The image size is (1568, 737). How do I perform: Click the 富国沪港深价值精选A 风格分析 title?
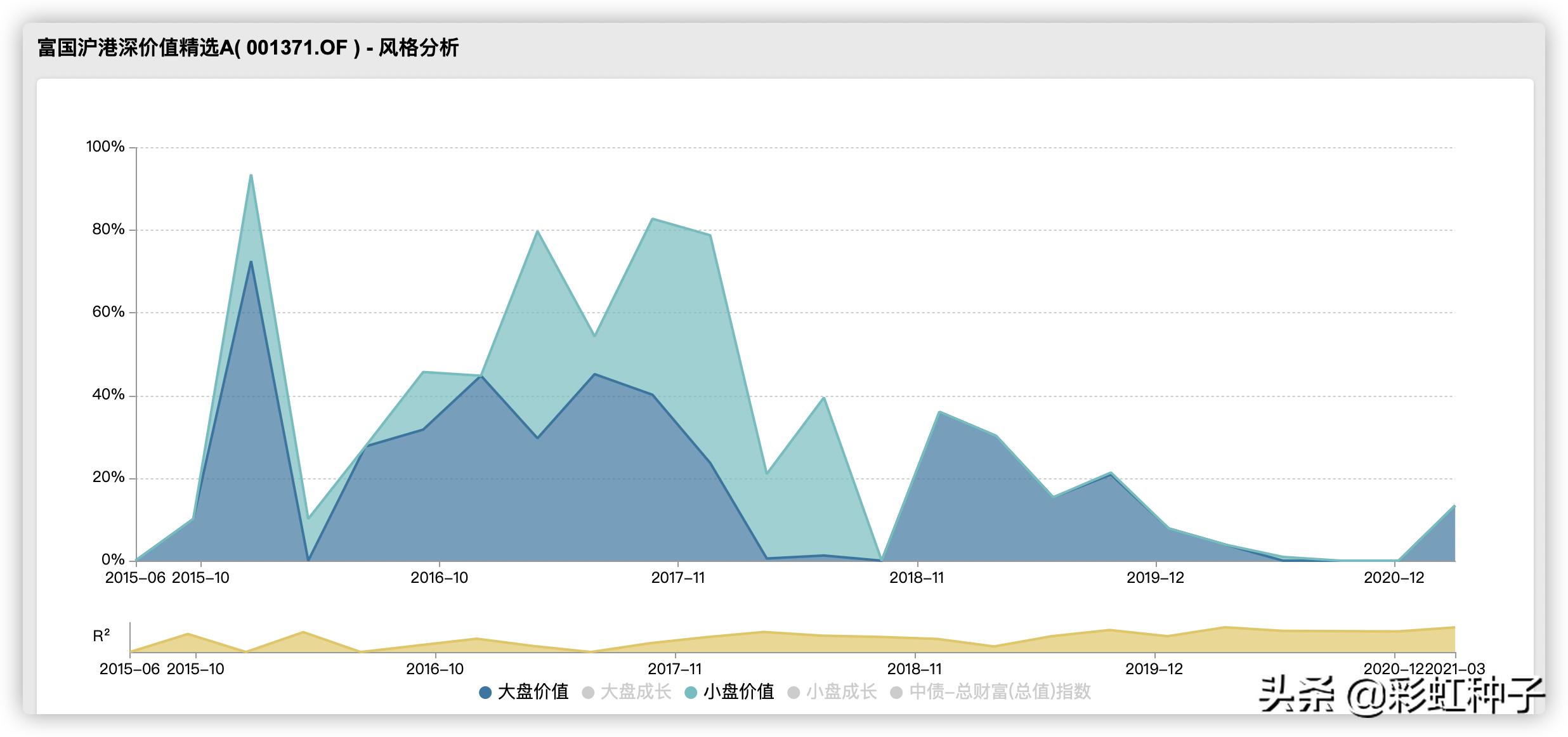pos(248,48)
